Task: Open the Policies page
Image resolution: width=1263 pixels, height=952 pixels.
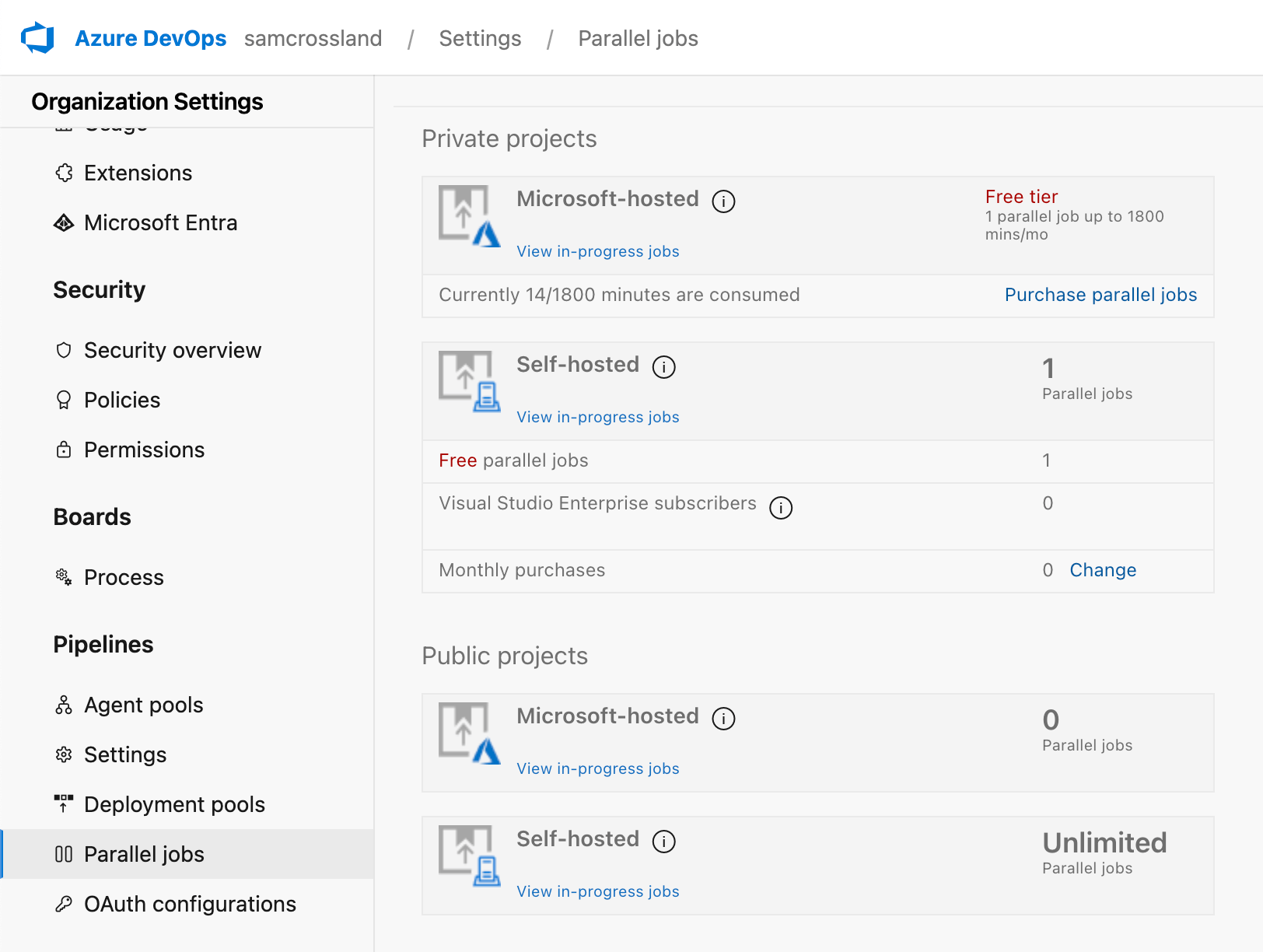Action: (122, 400)
